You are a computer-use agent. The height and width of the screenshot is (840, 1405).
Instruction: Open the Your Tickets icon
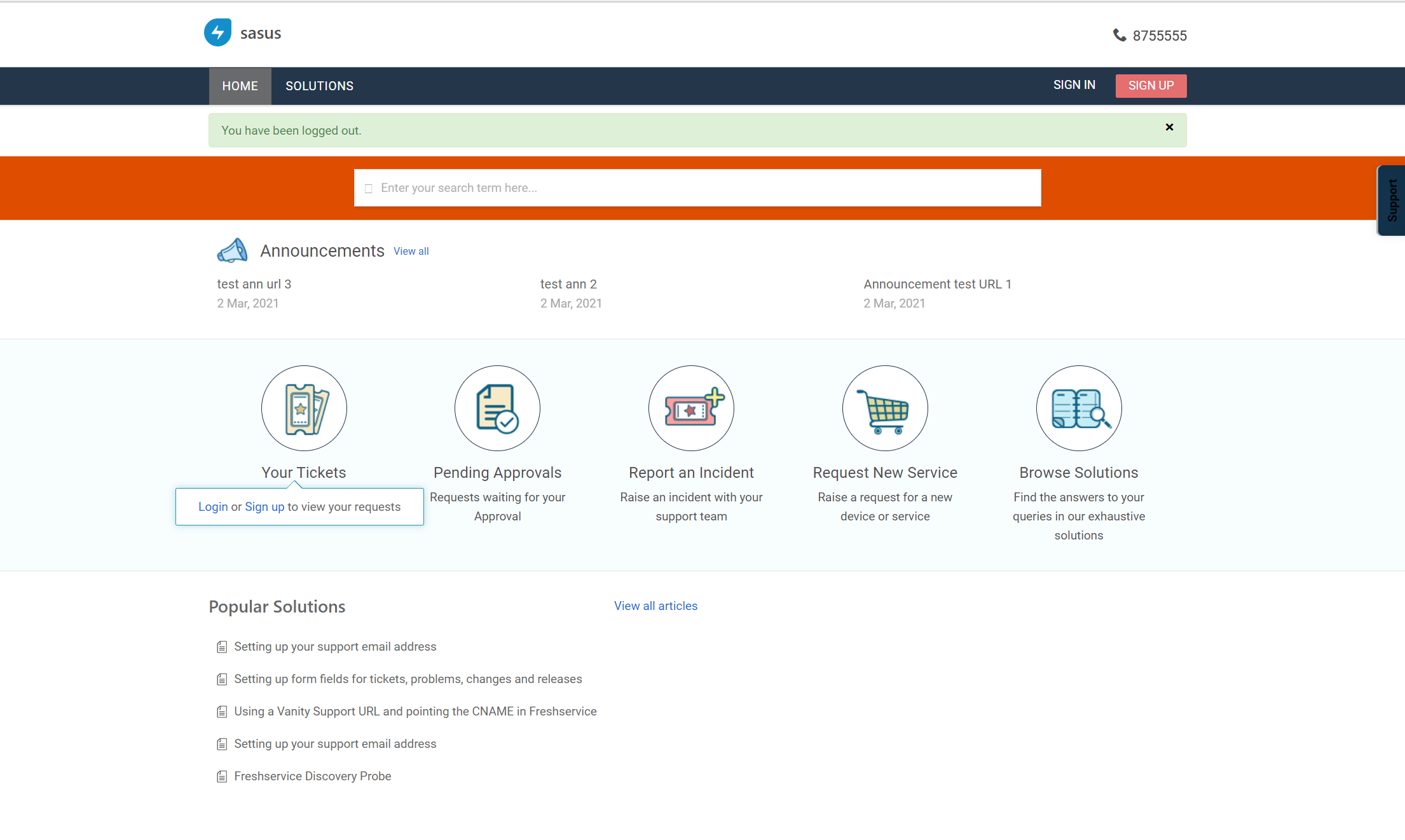[304, 408]
